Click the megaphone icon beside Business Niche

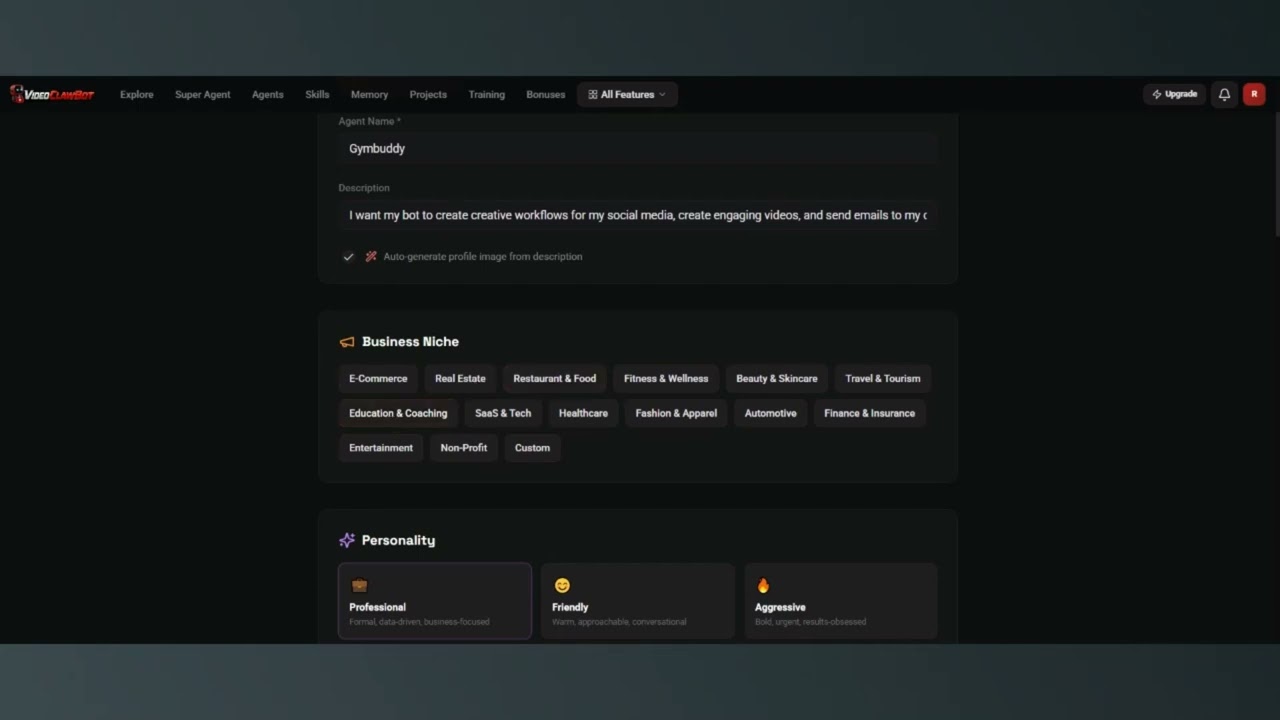click(x=347, y=342)
